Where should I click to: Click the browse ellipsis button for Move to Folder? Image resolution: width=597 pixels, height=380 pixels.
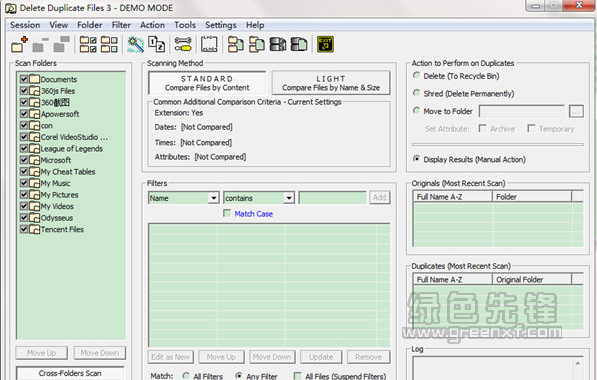pyautogui.click(x=576, y=111)
